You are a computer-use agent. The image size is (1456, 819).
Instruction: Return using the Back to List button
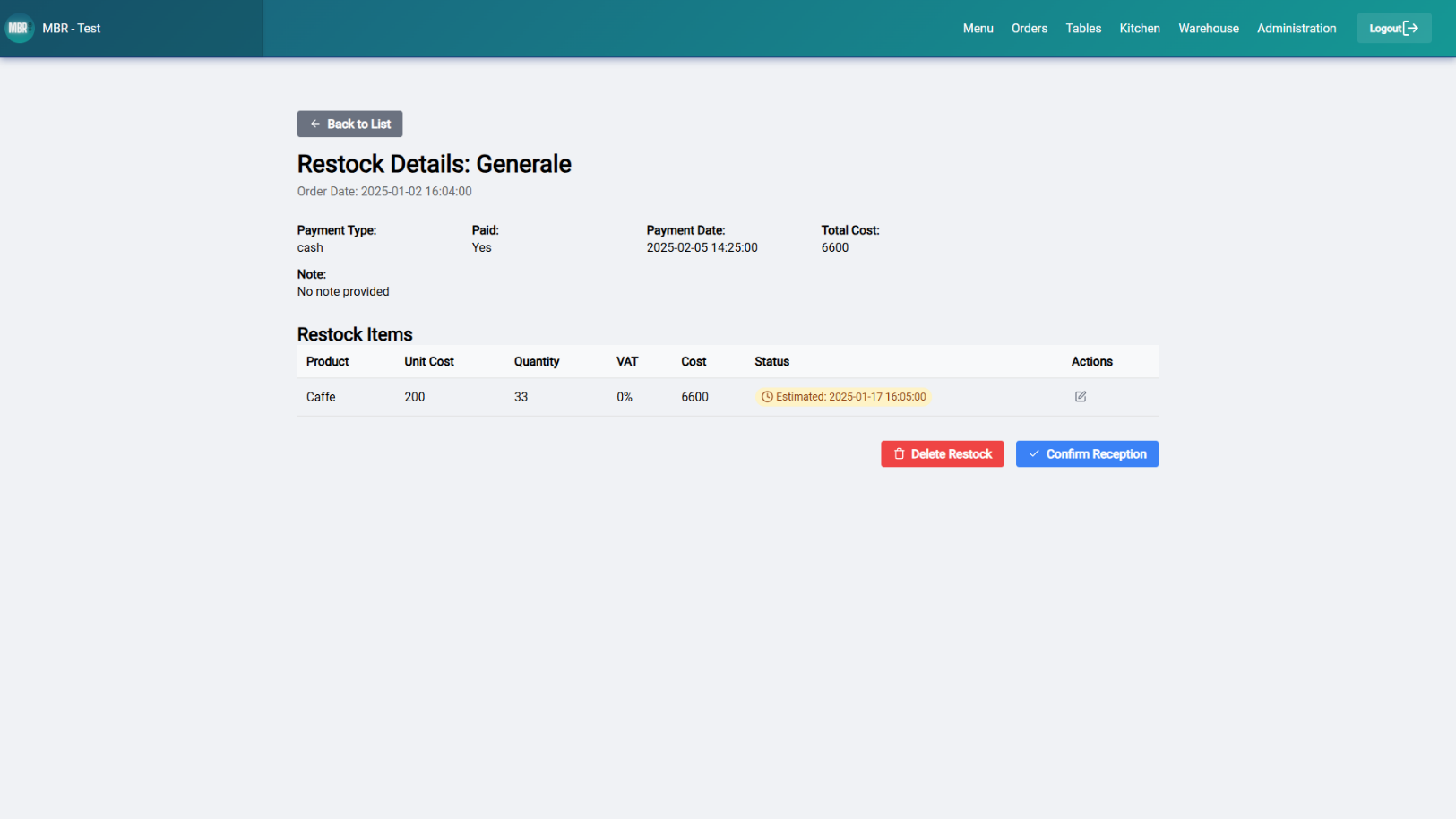coord(349,124)
